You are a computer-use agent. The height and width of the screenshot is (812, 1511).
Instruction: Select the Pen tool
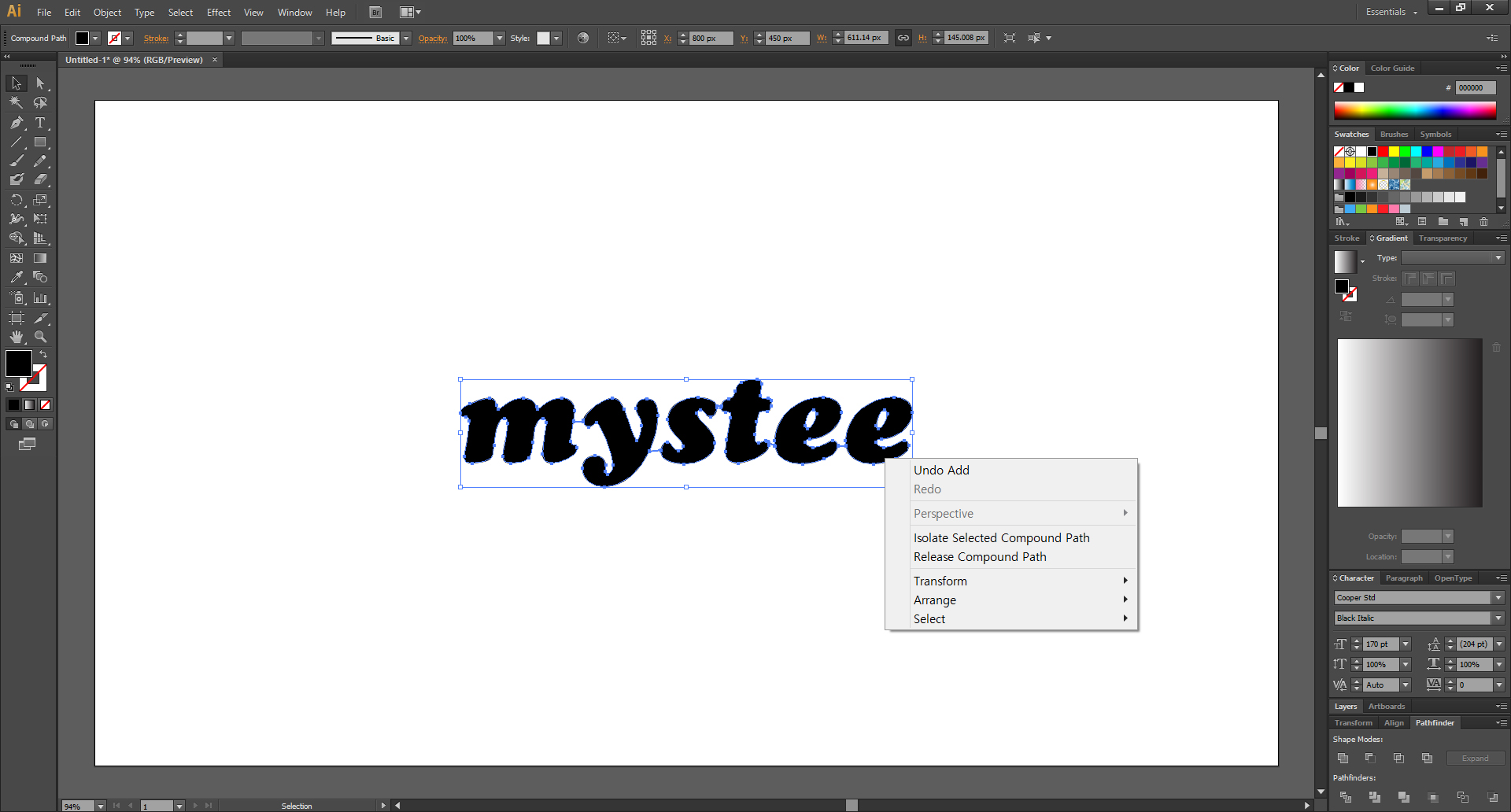click(x=17, y=123)
